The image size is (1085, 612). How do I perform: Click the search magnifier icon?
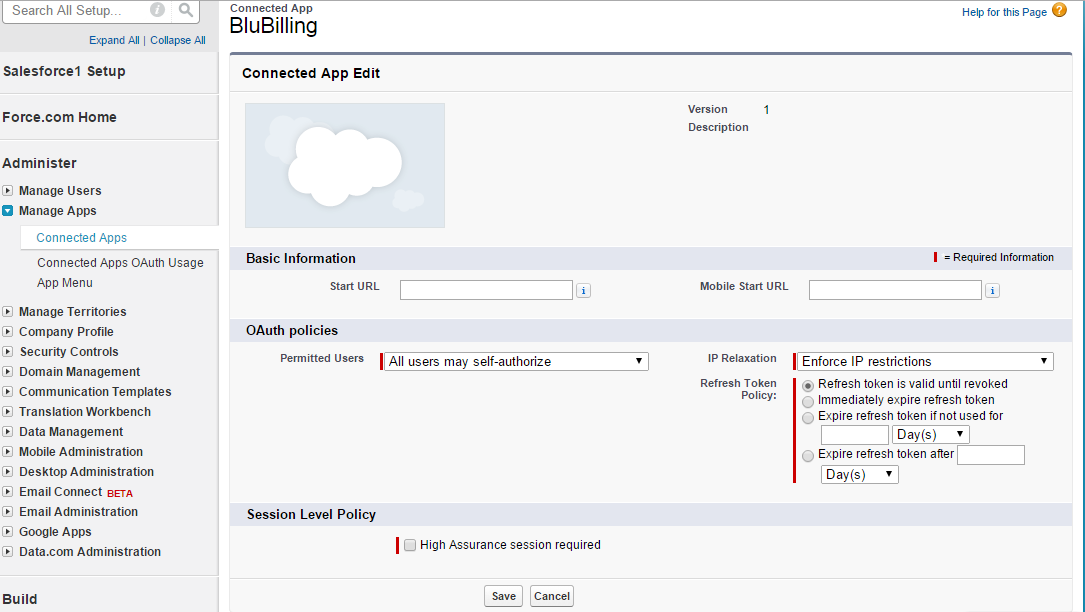[x=186, y=11]
